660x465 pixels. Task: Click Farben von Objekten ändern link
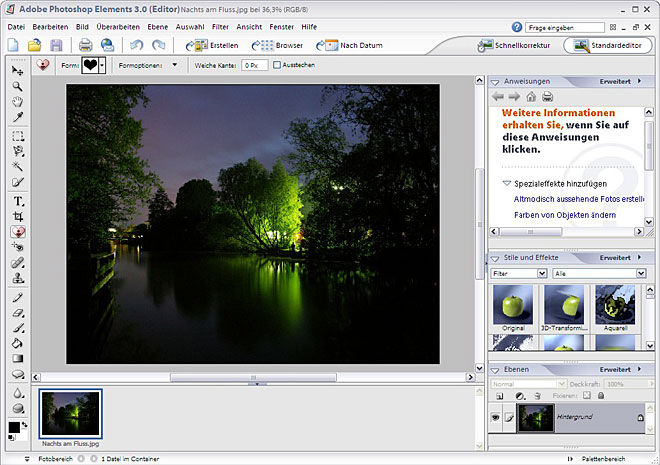click(565, 215)
